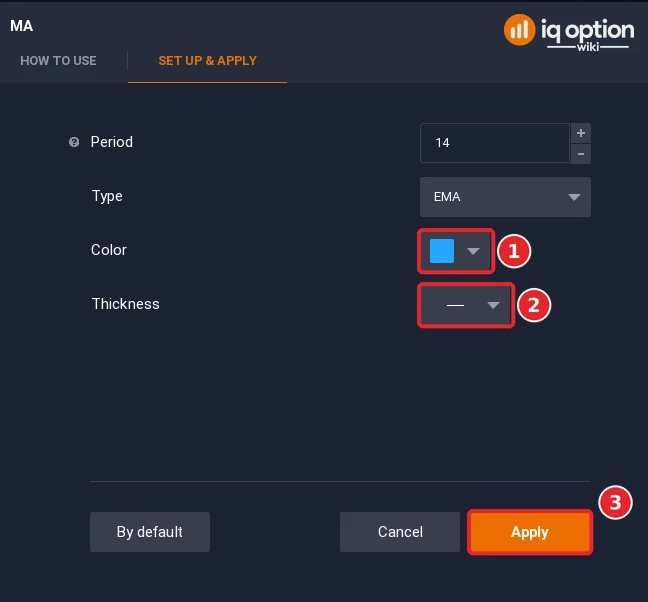Decrease the Period with the minus stepper
The image size is (648, 602).
[581, 154]
